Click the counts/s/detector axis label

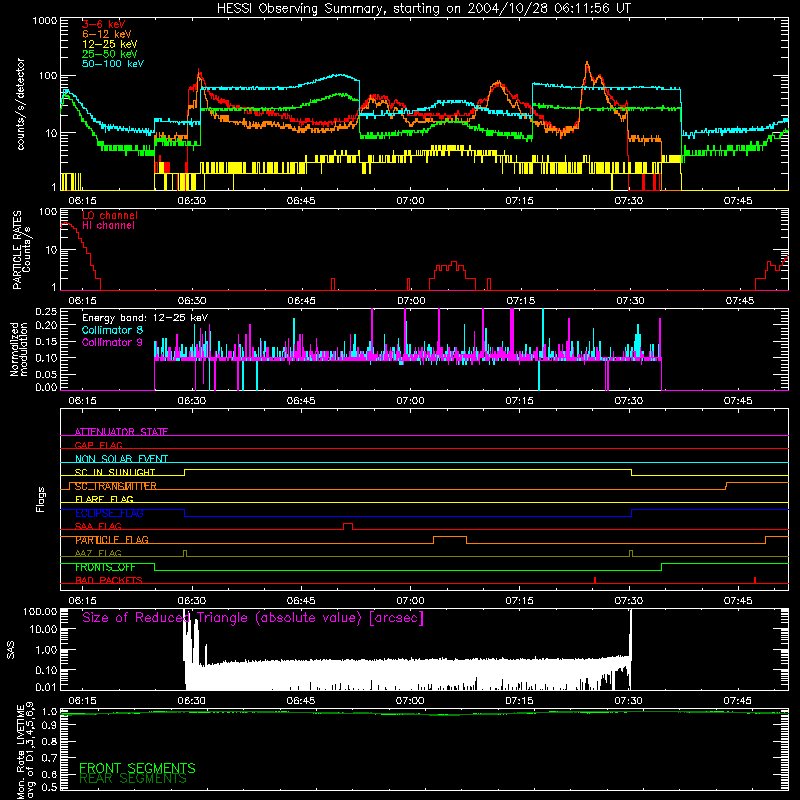coord(21,104)
